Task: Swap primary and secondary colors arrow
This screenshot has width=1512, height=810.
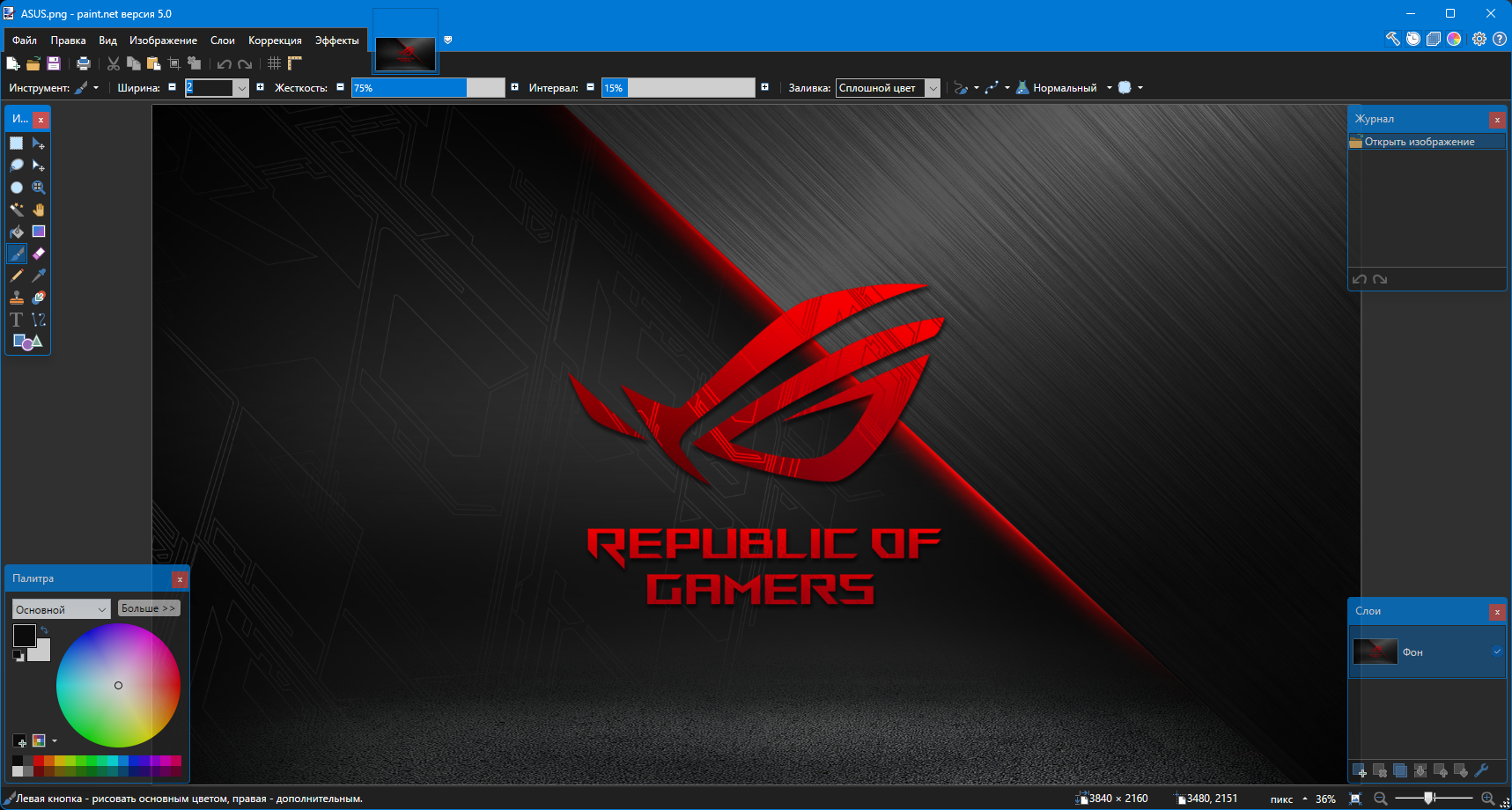Action: [44, 630]
